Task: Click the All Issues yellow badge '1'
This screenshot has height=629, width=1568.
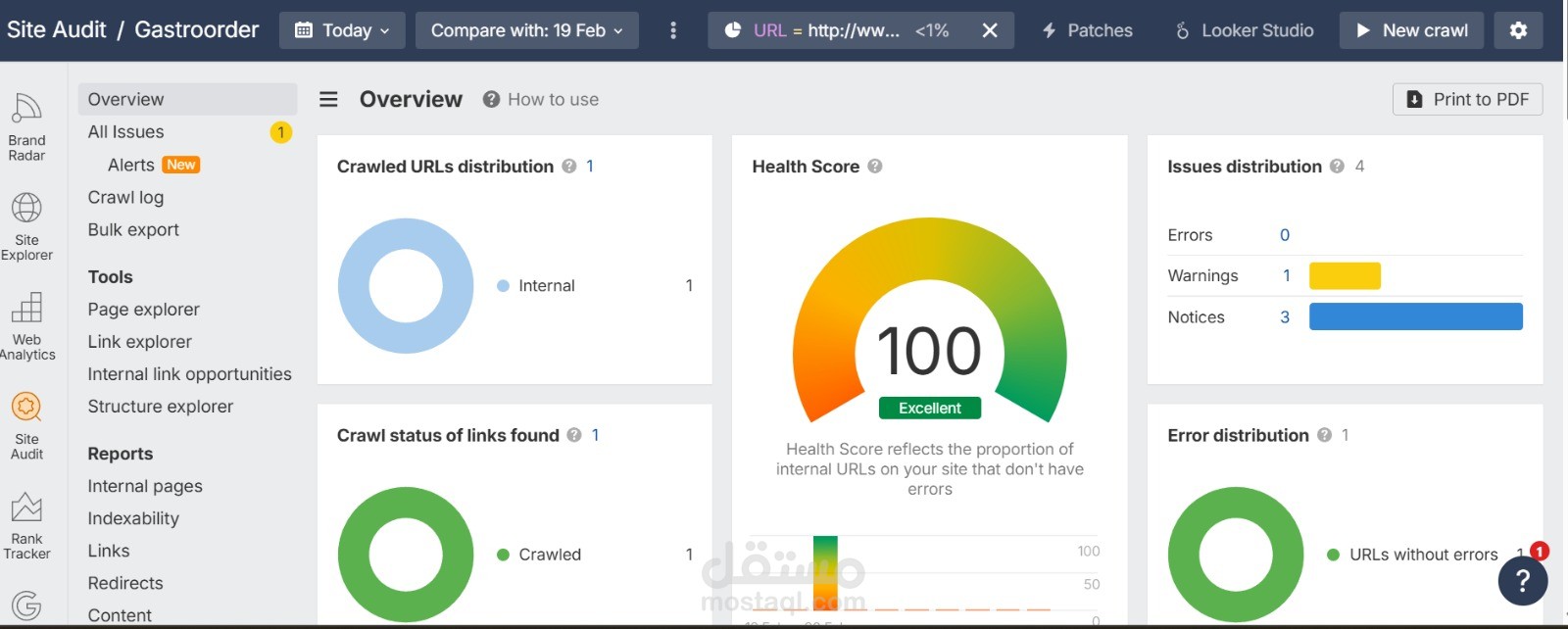Action: coord(281,132)
